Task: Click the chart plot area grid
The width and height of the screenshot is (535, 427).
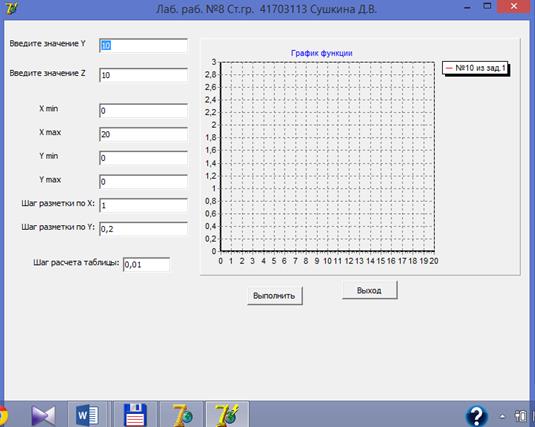Action: [328, 157]
